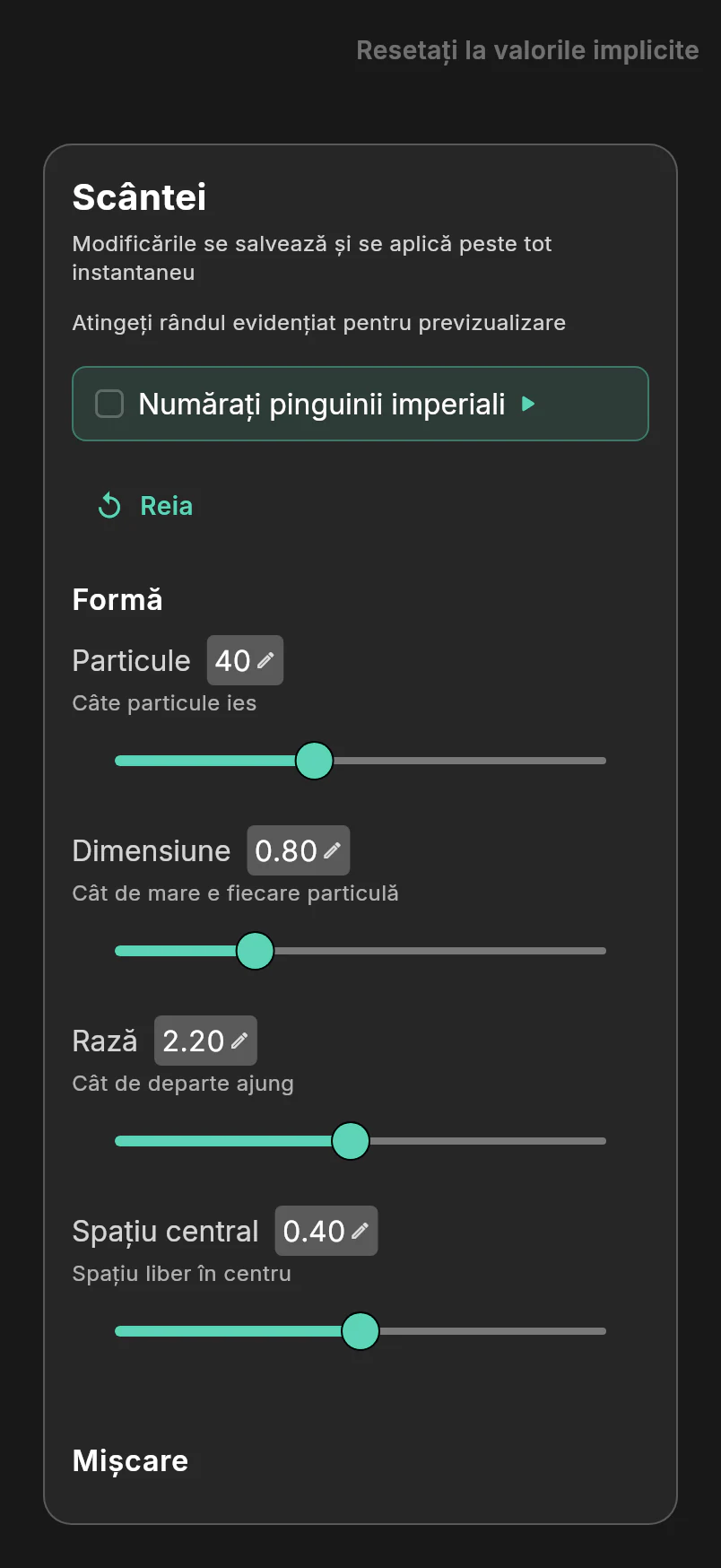The width and height of the screenshot is (721, 1568).
Task: Tick the Numărați pinguinii imperiali checkbox
Action: pyautogui.click(x=109, y=404)
